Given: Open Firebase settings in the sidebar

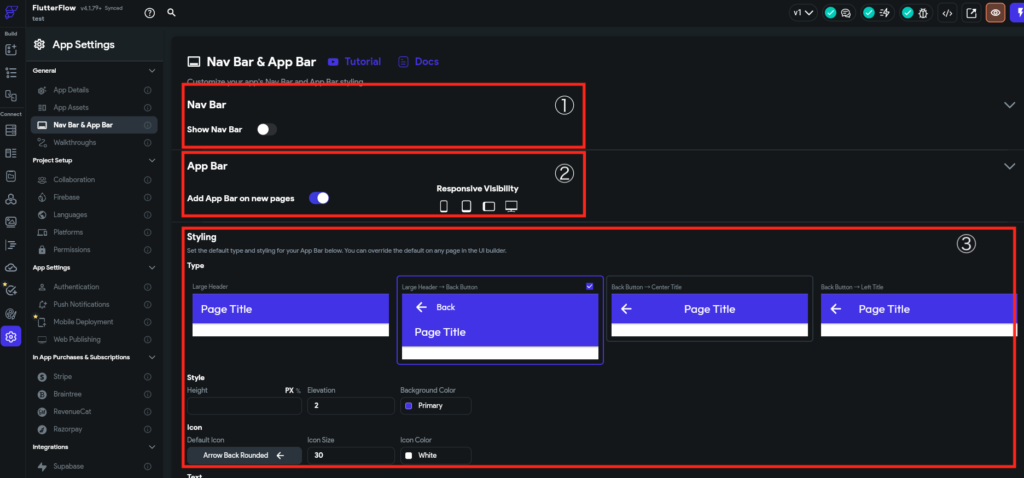Looking at the screenshot, I should click(67, 197).
